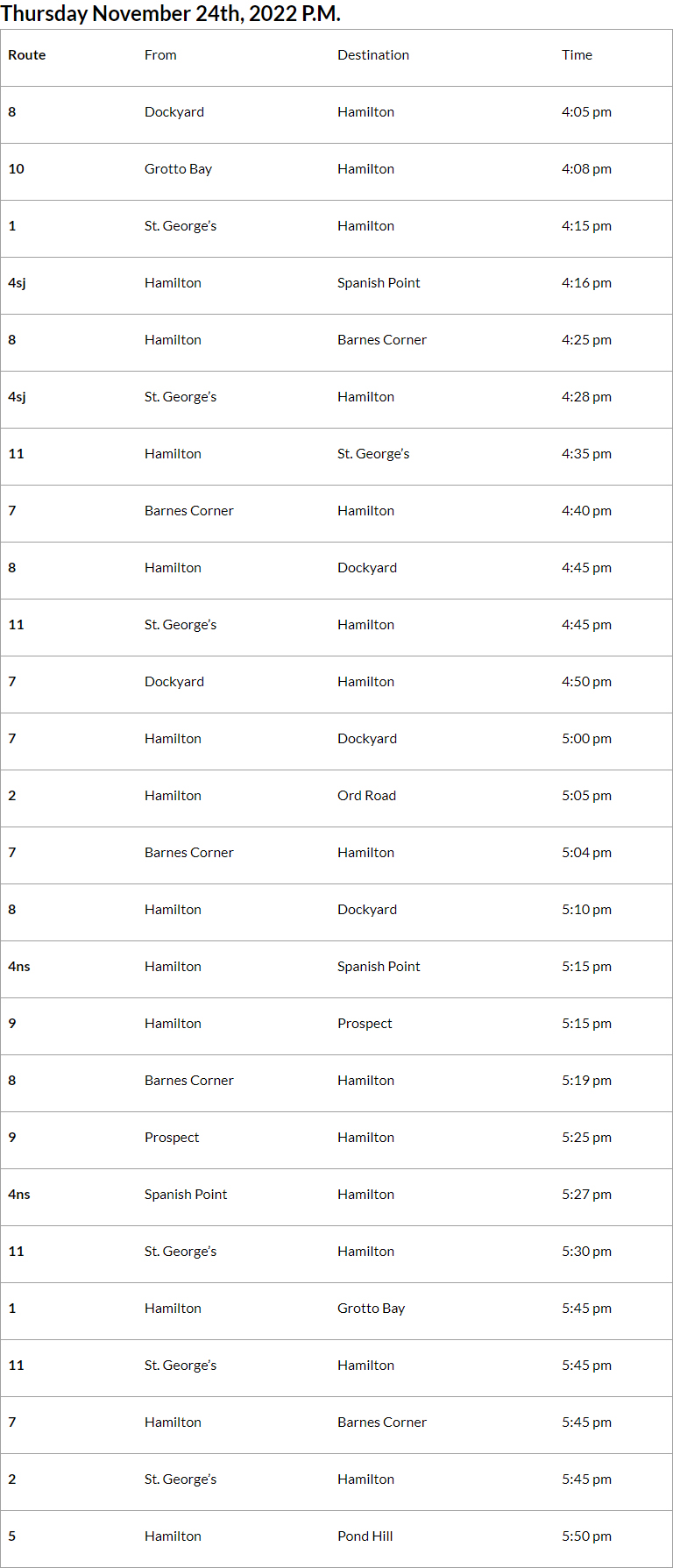
Task: Click route number 10 cell
Action: (x=17, y=169)
